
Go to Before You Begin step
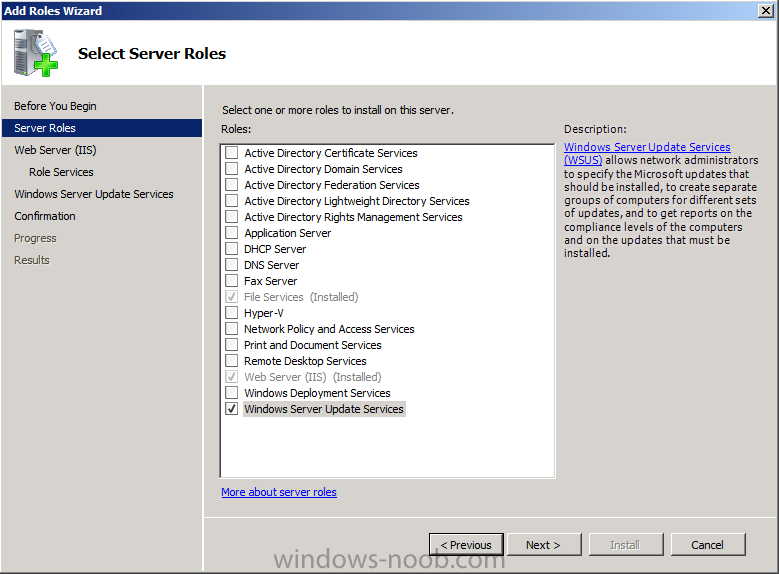[x=55, y=106]
